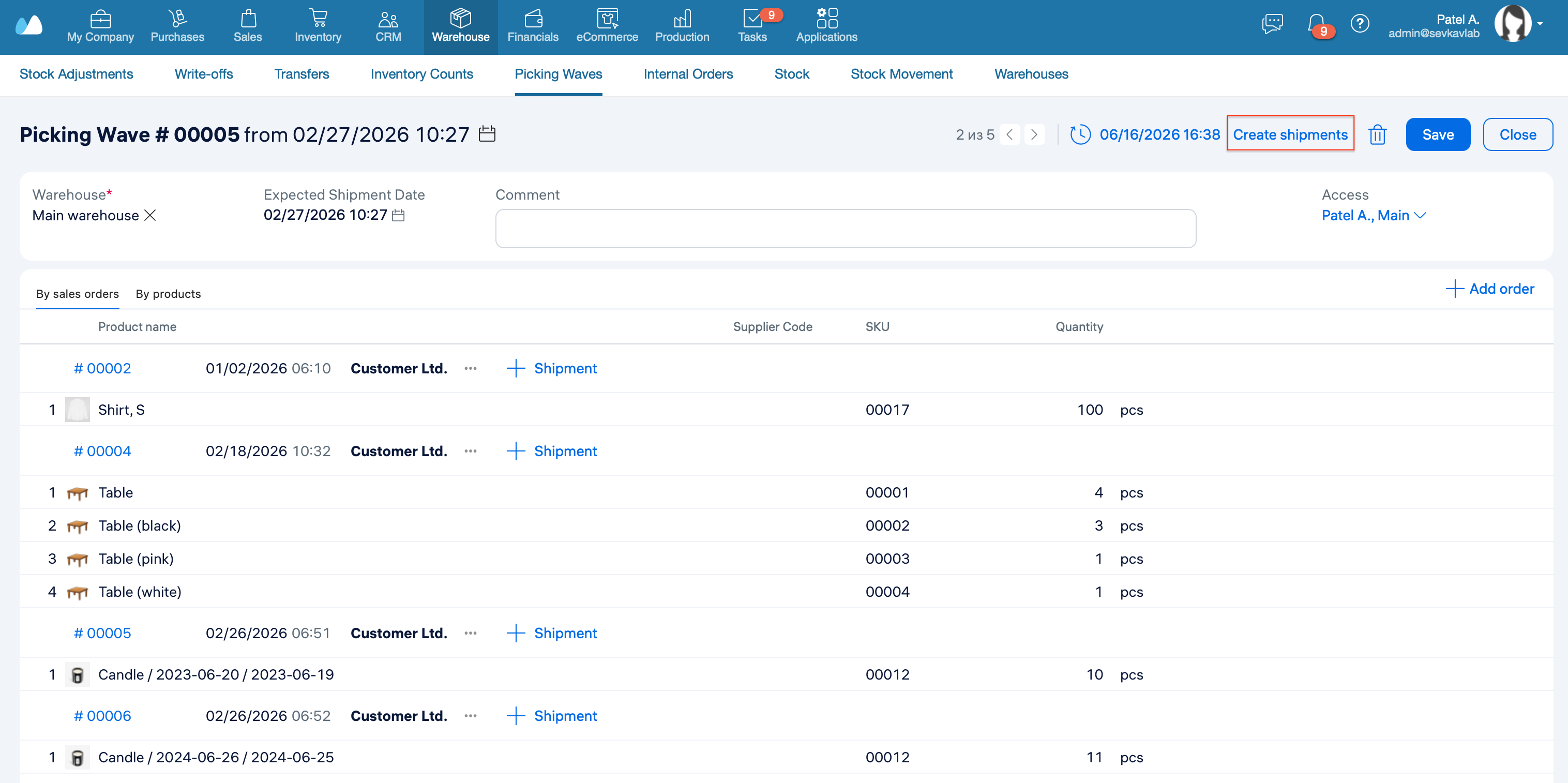Open the My Company module
This screenshot has height=783, width=1568.
pyautogui.click(x=100, y=27)
